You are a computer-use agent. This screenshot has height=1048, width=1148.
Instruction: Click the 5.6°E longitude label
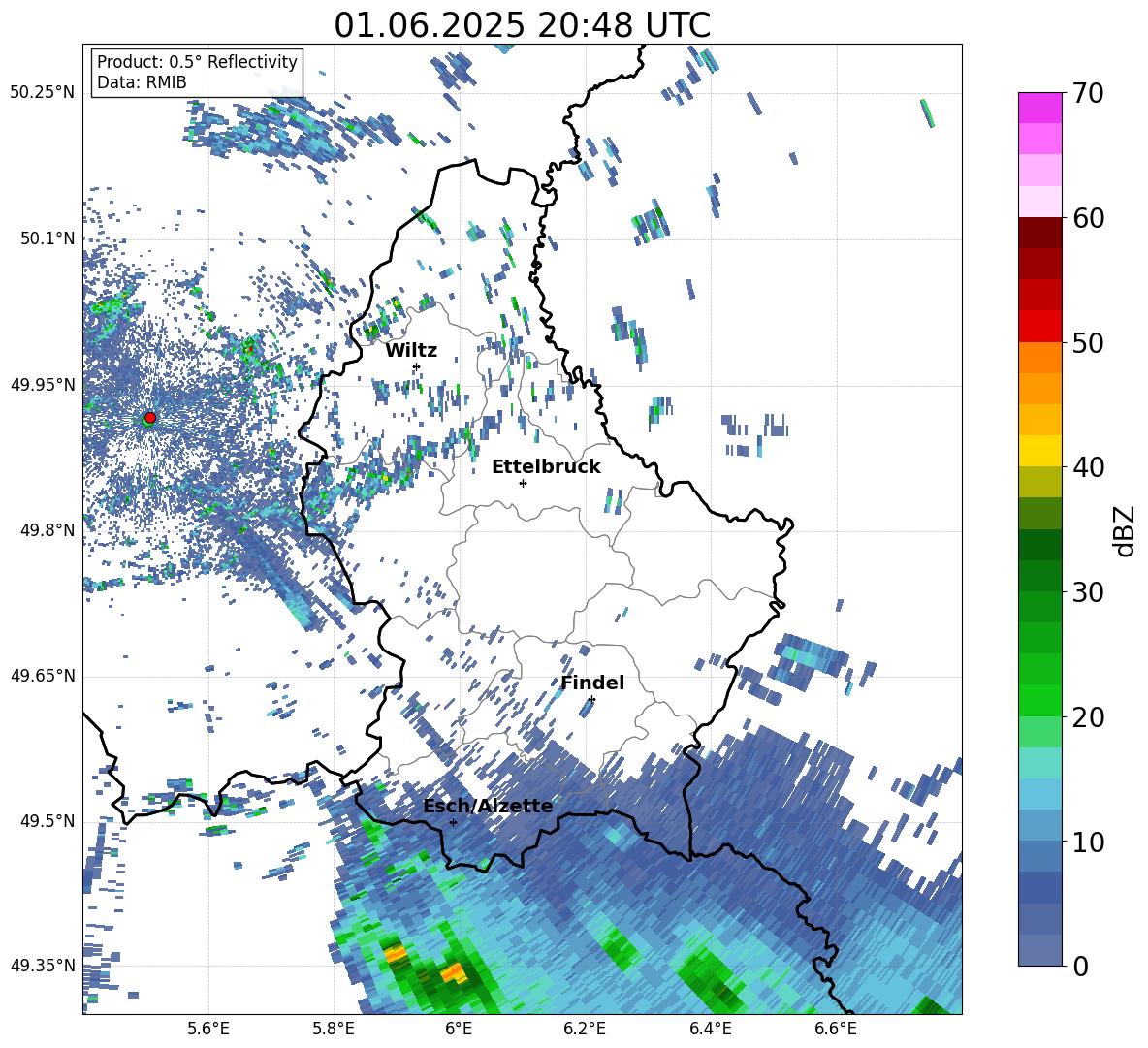point(208,1029)
